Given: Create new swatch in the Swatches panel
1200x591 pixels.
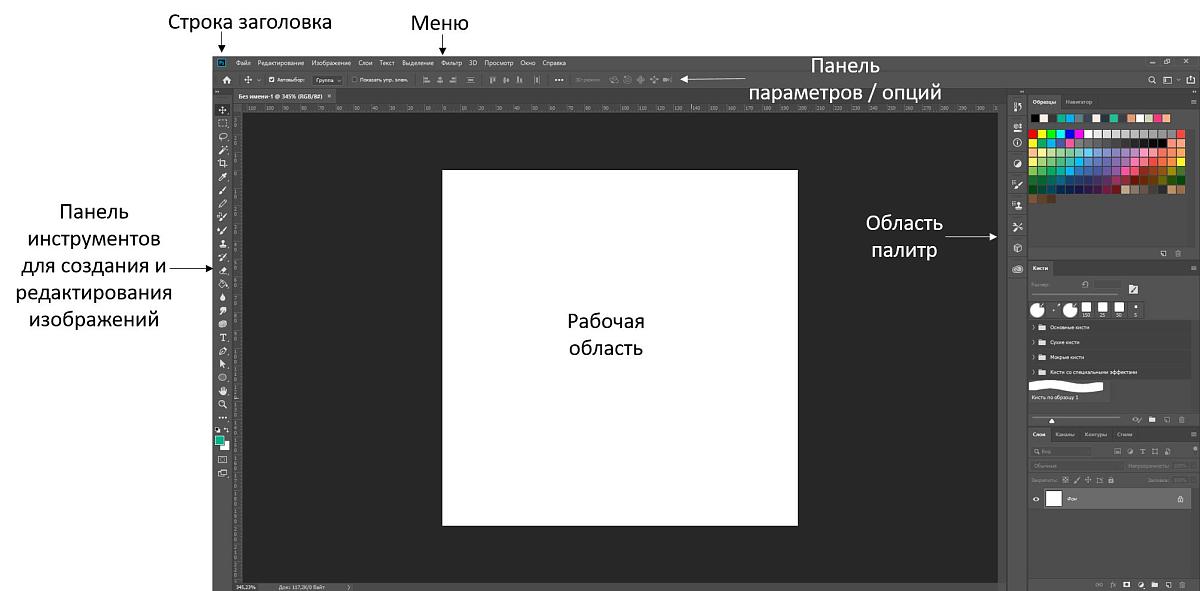Looking at the screenshot, I should 1163,253.
